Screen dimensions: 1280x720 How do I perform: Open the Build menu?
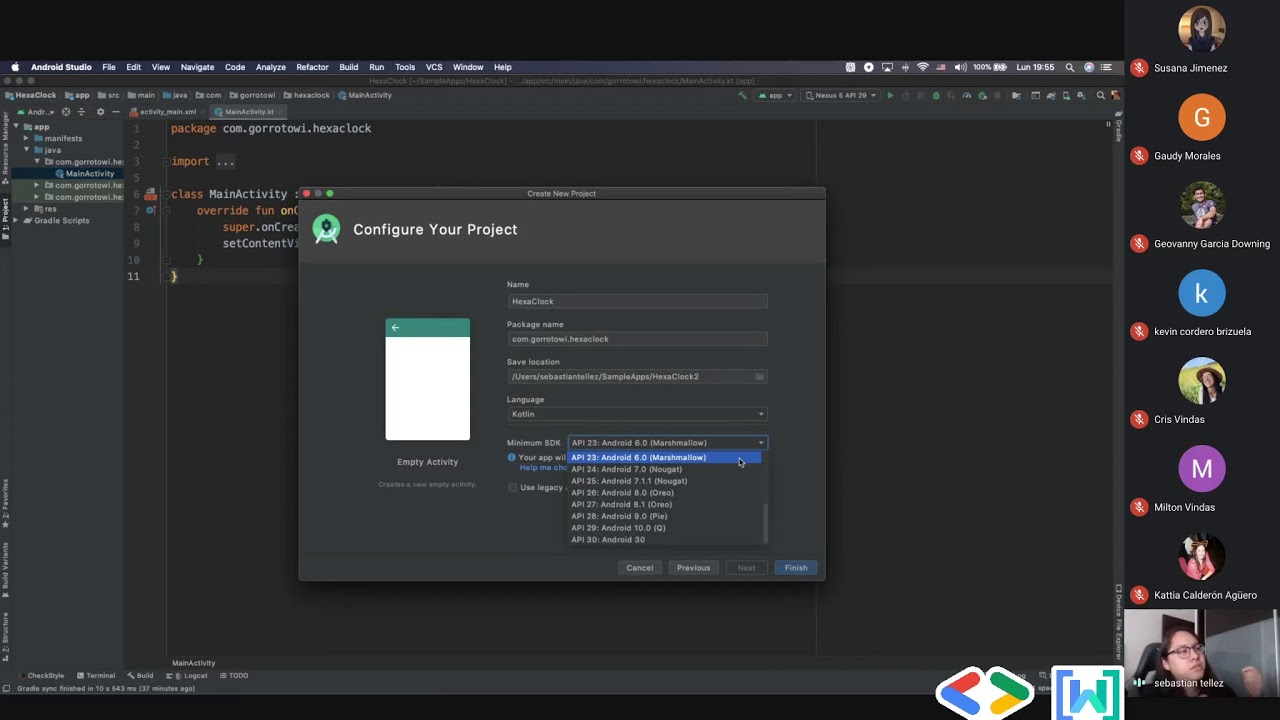pyautogui.click(x=348, y=67)
